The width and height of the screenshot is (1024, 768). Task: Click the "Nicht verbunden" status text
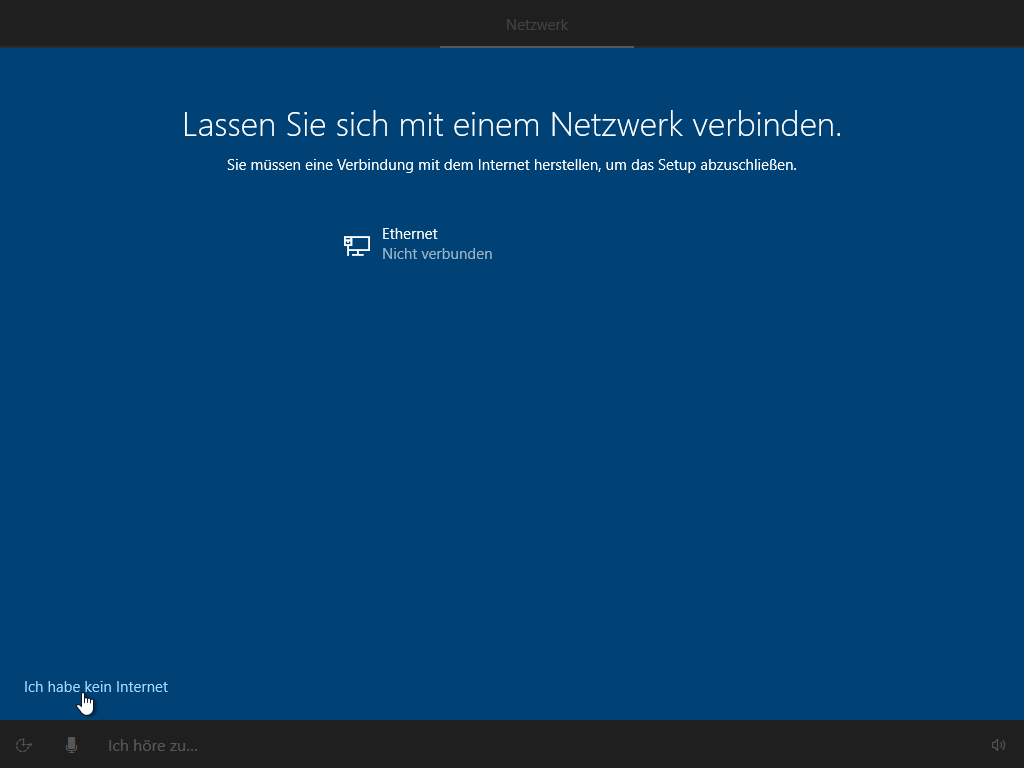pyautogui.click(x=437, y=254)
